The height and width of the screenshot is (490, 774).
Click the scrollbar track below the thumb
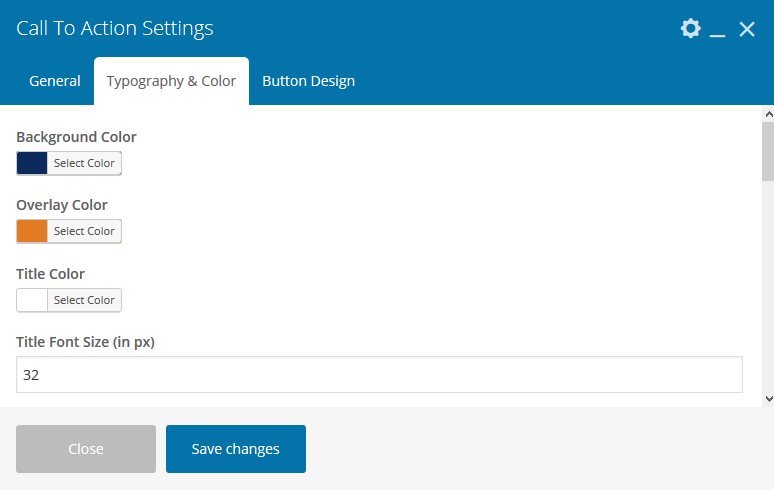767,290
